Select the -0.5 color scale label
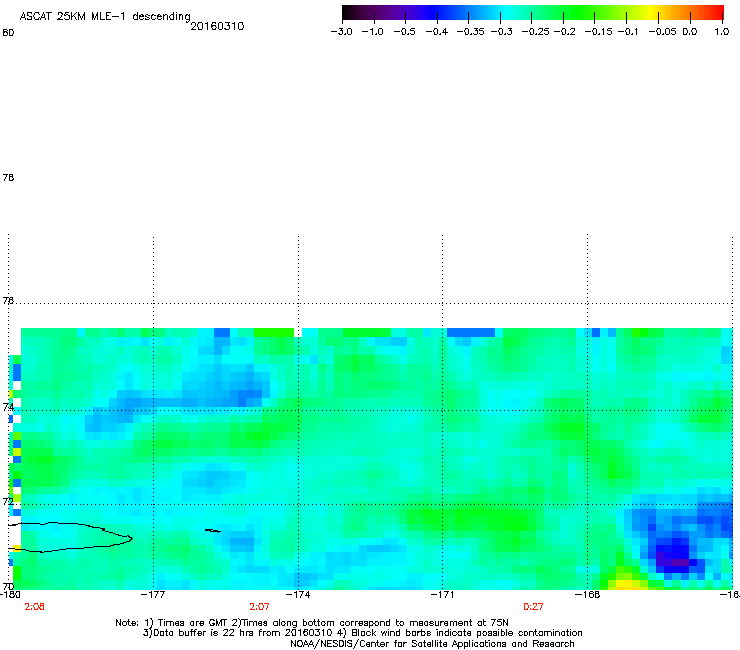 tap(404, 32)
